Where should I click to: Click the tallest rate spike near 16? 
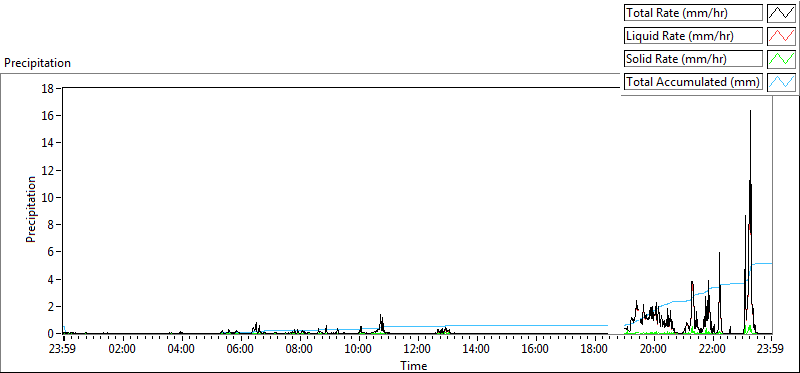750,111
